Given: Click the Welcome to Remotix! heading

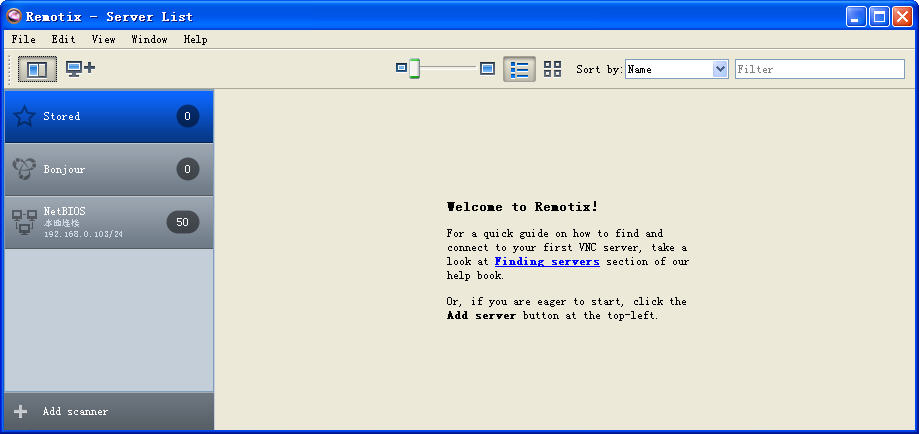Looking at the screenshot, I should tap(522, 206).
